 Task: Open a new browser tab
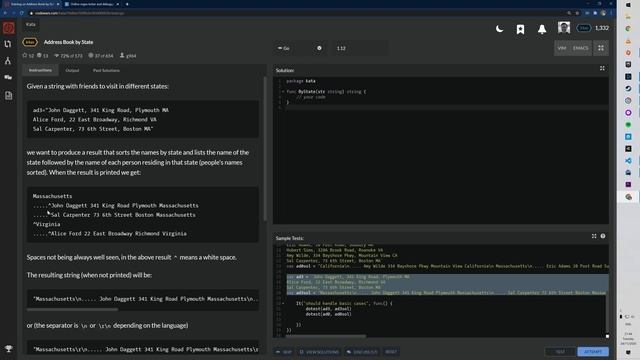click(127, 4)
